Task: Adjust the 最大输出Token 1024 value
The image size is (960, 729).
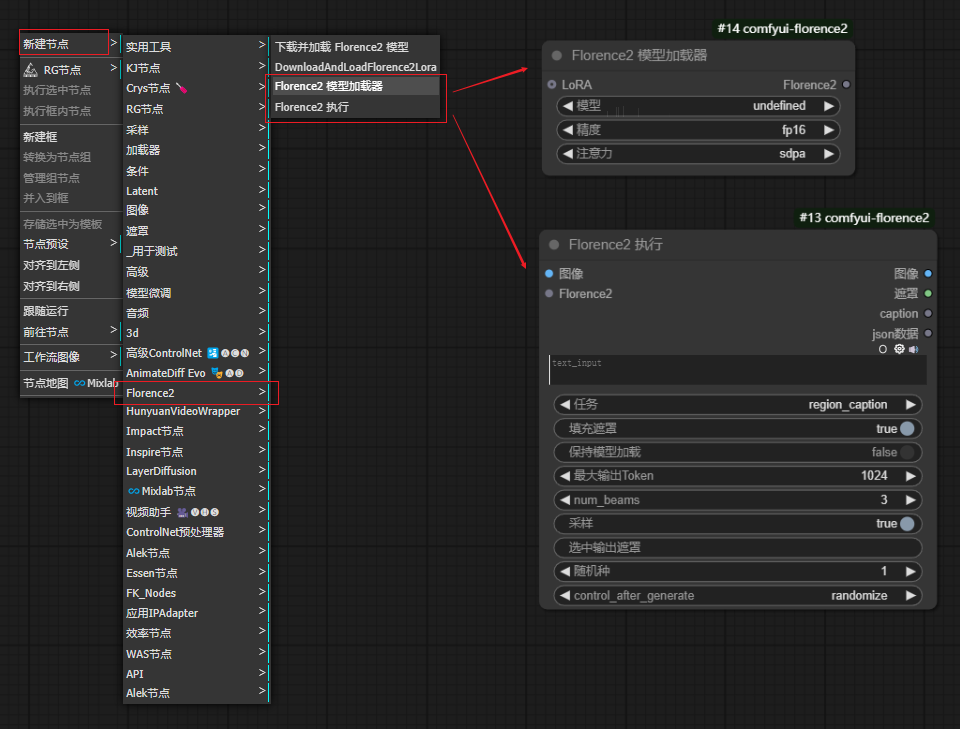Action: tap(737, 476)
